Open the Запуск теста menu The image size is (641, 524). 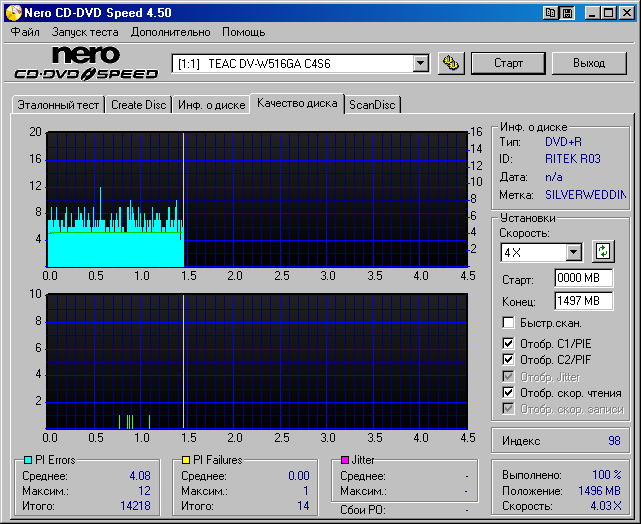85,32
